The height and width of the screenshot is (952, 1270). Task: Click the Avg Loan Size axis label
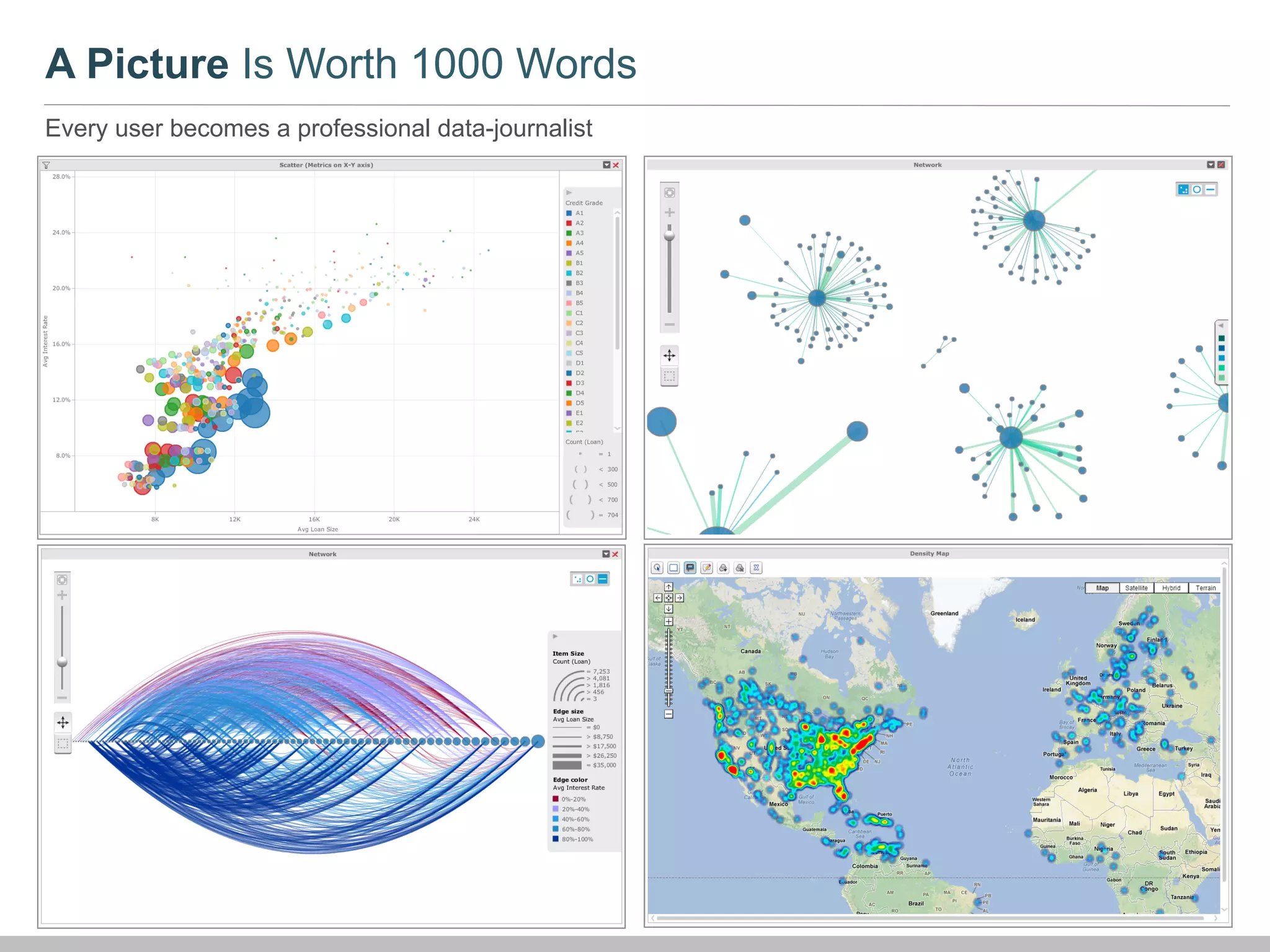click(x=317, y=529)
